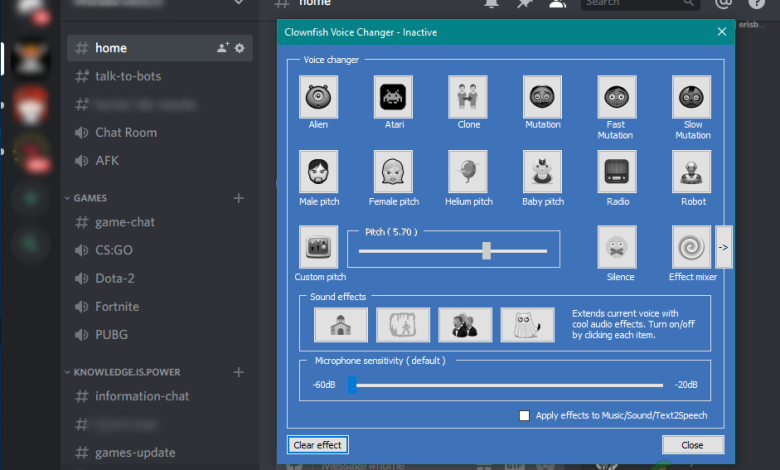Viewport: 780px width, 470px height.
Task: Show pinned messages in Discord
Action: [524, 3]
